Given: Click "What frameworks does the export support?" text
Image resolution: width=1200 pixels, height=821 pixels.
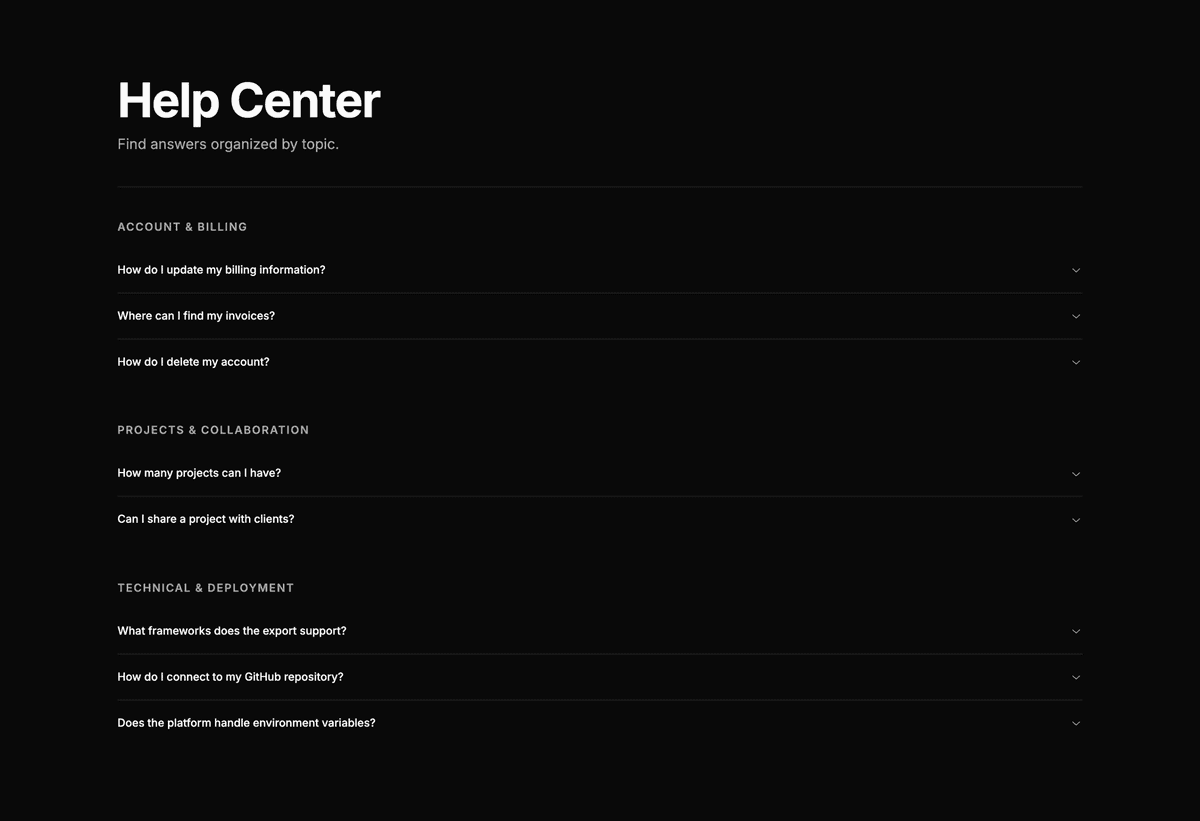Looking at the screenshot, I should pyautogui.click(x=232, y=631).
